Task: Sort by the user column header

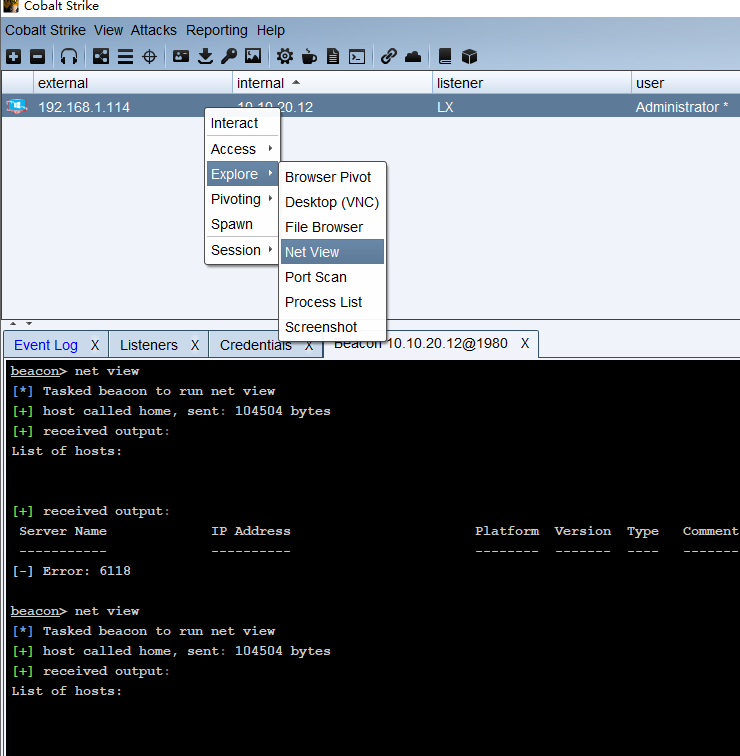Action: (686, 83)
